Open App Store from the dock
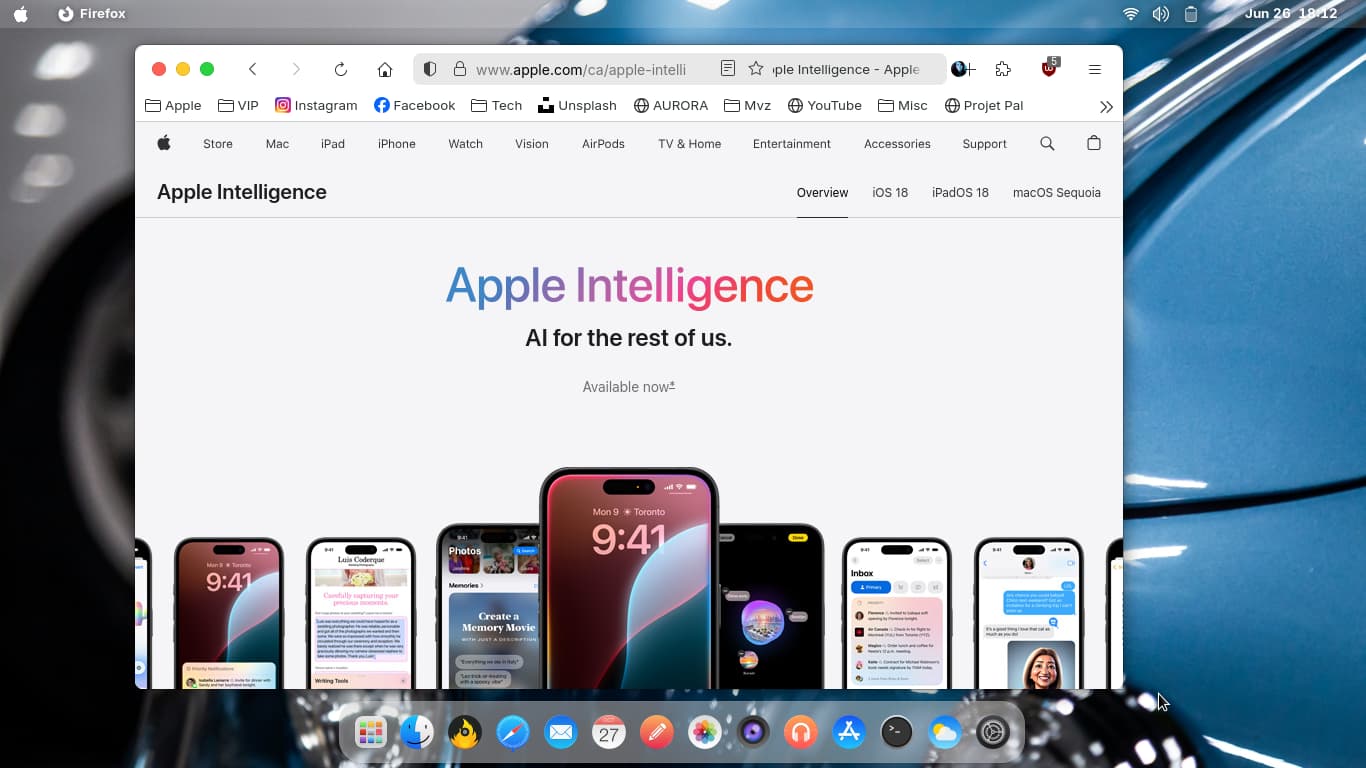Image resolution: width=1366 pixels, height=768 pixels. click(x=849, y=733)
